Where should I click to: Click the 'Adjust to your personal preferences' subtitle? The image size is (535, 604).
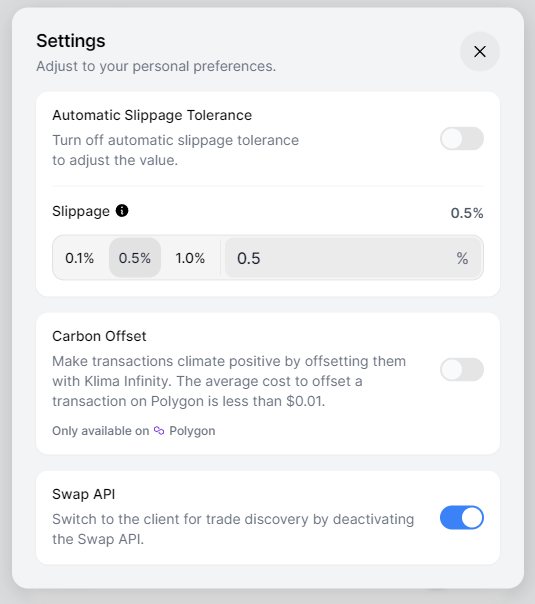tap(156, 66)
